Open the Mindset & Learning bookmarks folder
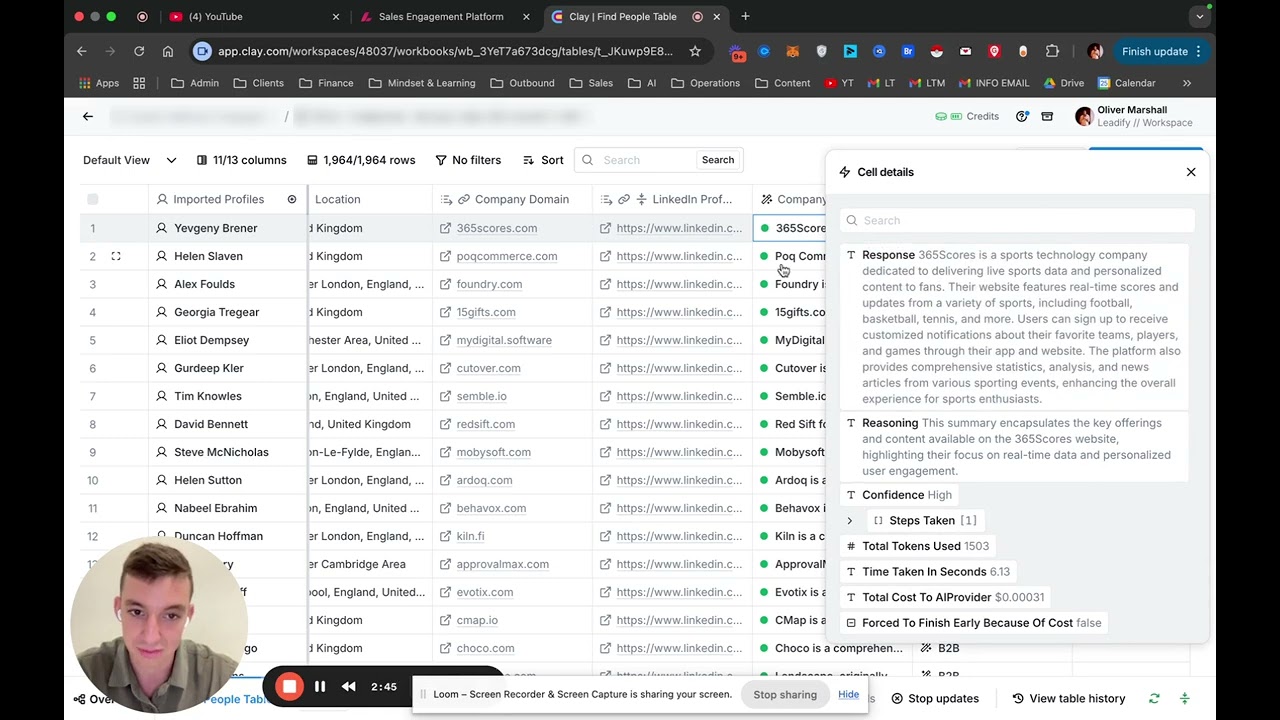Screen dimensions: 1280x720 (421, 83)
